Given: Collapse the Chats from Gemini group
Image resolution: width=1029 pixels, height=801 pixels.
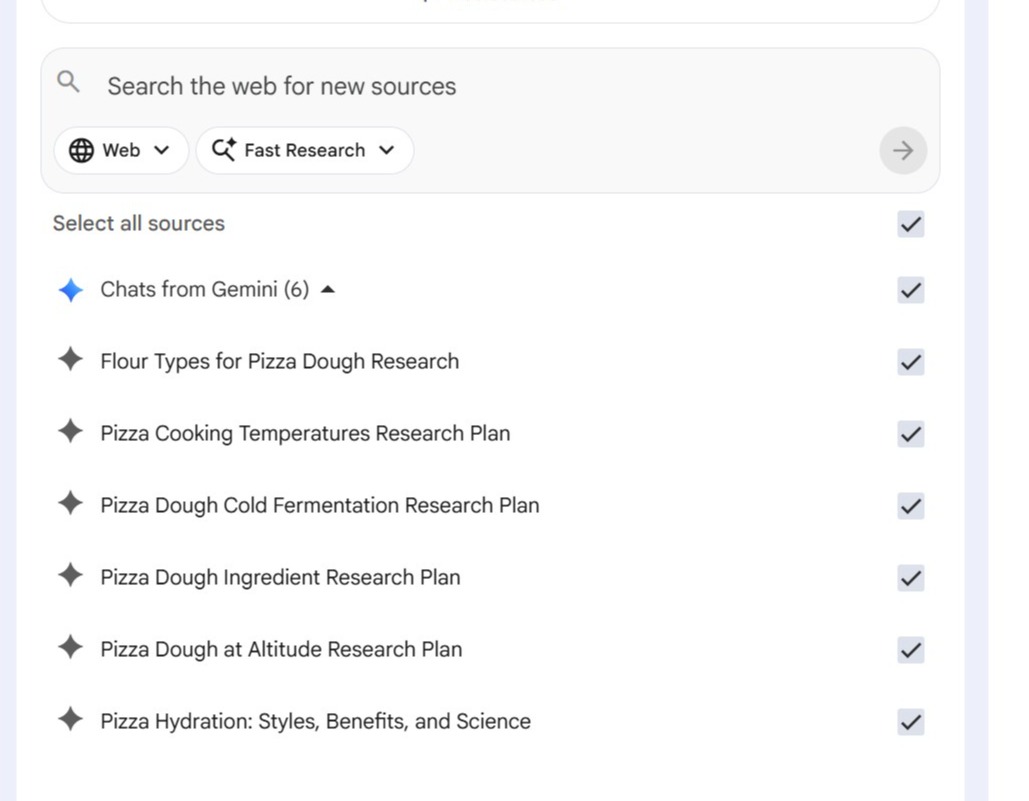Looking at the screenshot, I should 327,290.
